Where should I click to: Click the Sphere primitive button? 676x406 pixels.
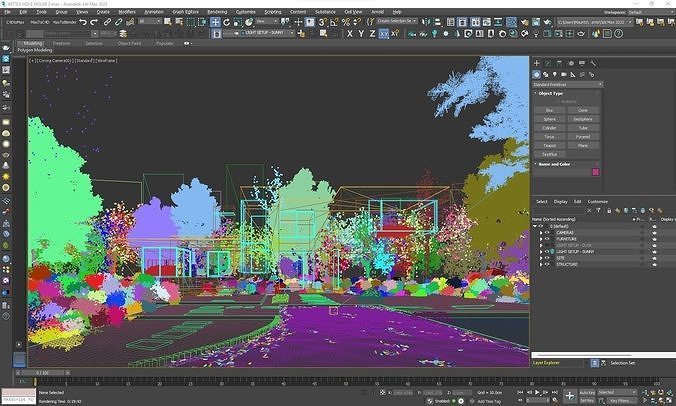point(549,119)
